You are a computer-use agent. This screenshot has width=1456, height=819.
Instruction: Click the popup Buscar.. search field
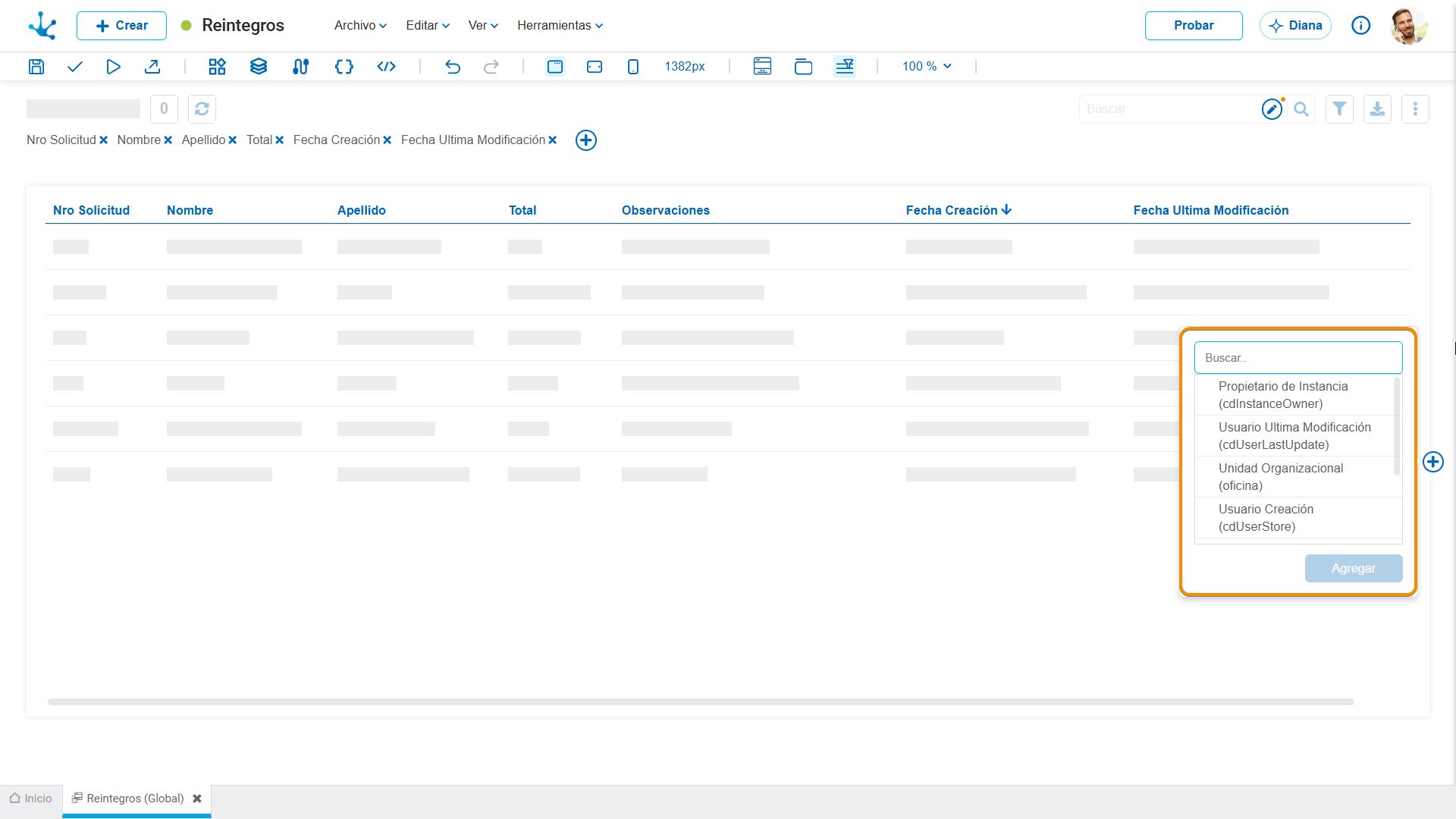point(1298,358)
